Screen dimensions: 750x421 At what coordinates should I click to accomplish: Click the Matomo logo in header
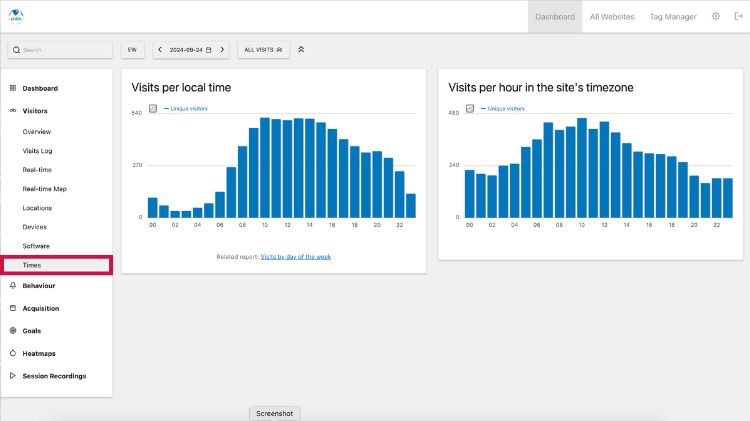[15, 16]
